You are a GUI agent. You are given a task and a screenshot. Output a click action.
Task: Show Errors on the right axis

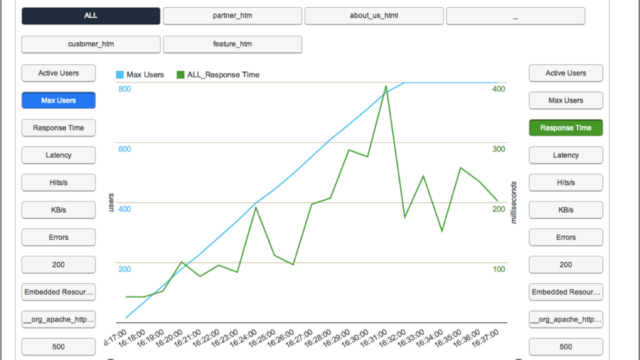pyautogui.click(x=566, y=237)
